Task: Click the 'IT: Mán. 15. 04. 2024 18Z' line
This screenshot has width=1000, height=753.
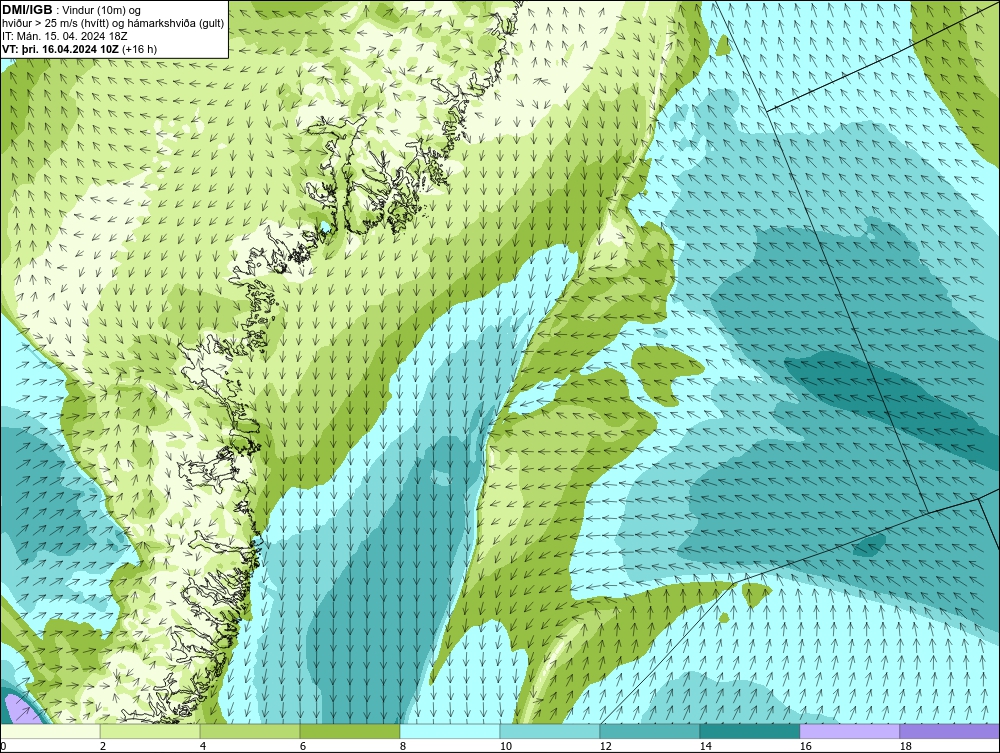Action: [65, 36]
